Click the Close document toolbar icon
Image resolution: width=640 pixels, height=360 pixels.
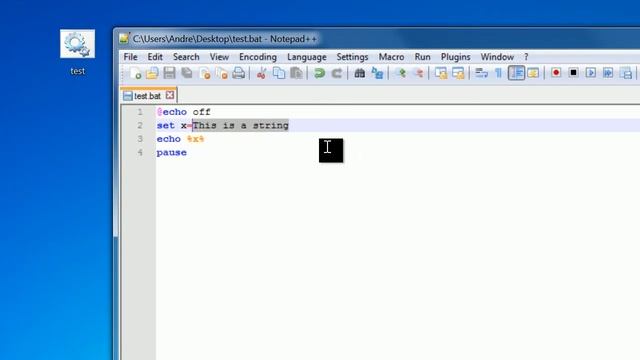coord(205,73)
